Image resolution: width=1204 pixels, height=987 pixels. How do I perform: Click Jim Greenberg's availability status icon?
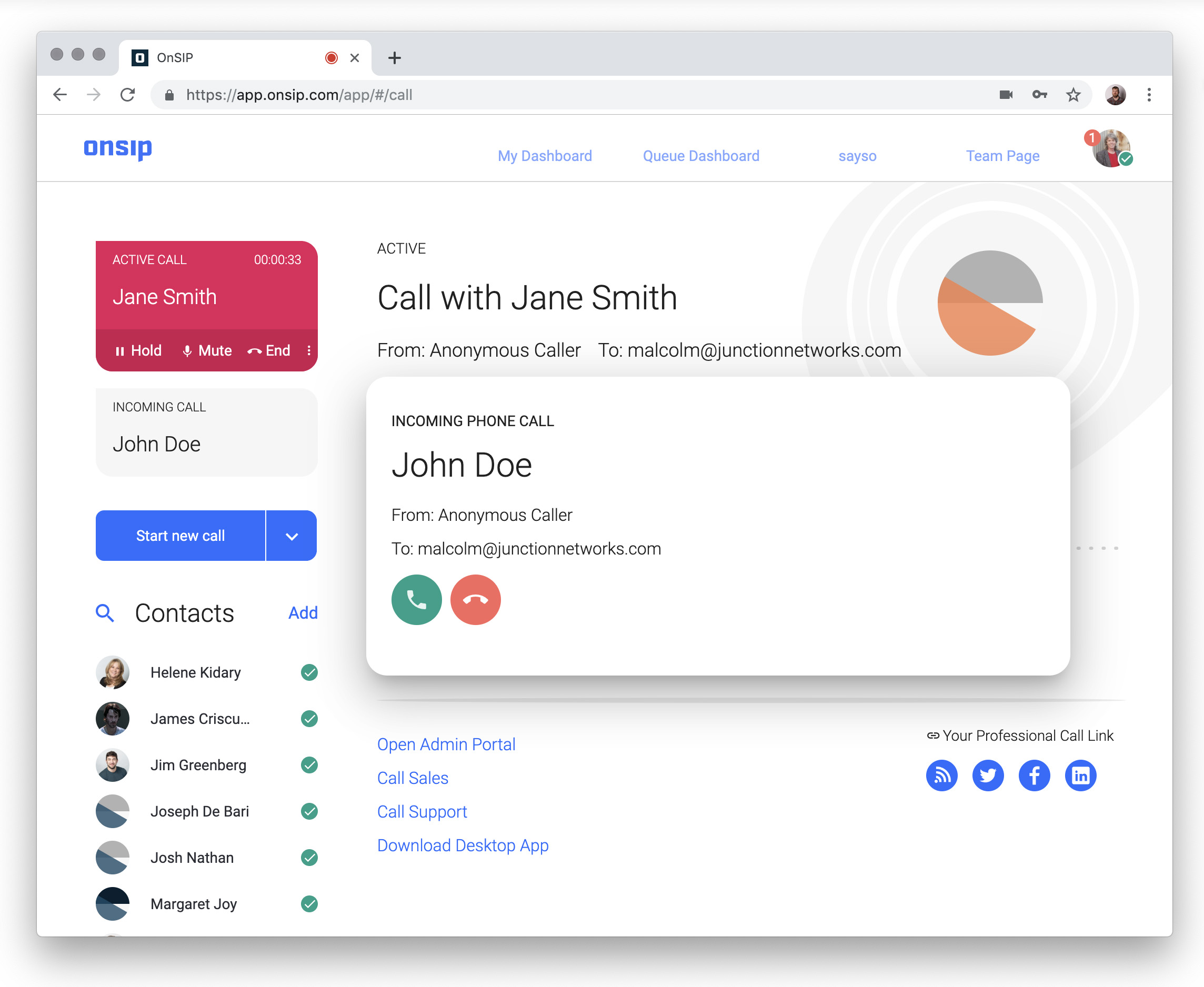[309, 766]
